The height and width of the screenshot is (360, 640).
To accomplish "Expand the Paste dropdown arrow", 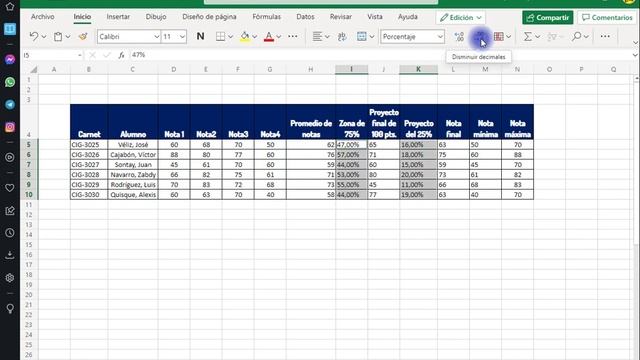I will pyautogui.click(x=68, y=37).
